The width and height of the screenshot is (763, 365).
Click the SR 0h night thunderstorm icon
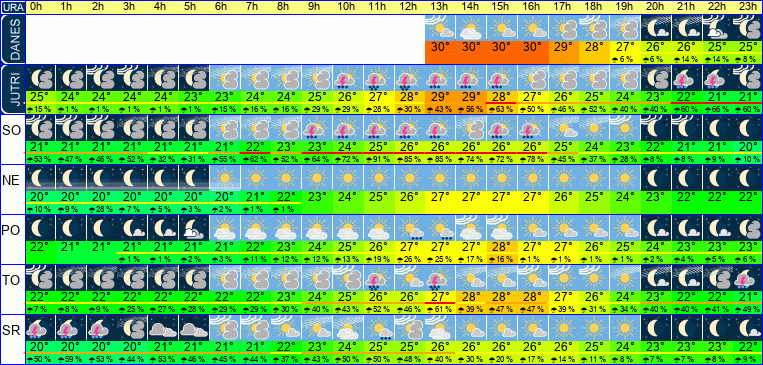40,327
